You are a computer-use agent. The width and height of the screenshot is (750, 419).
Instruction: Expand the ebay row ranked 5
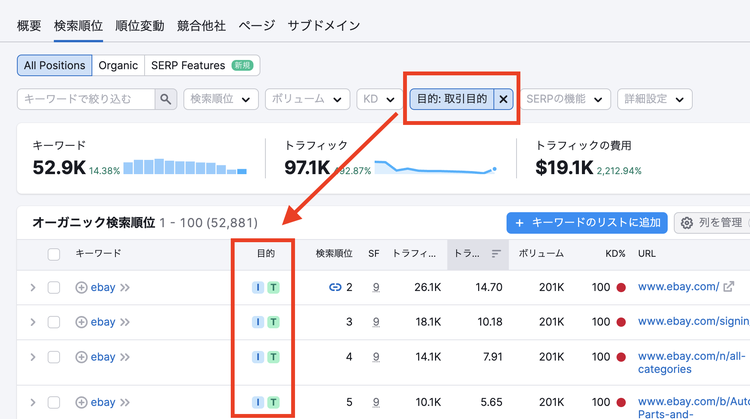click(x=33, y=402)
